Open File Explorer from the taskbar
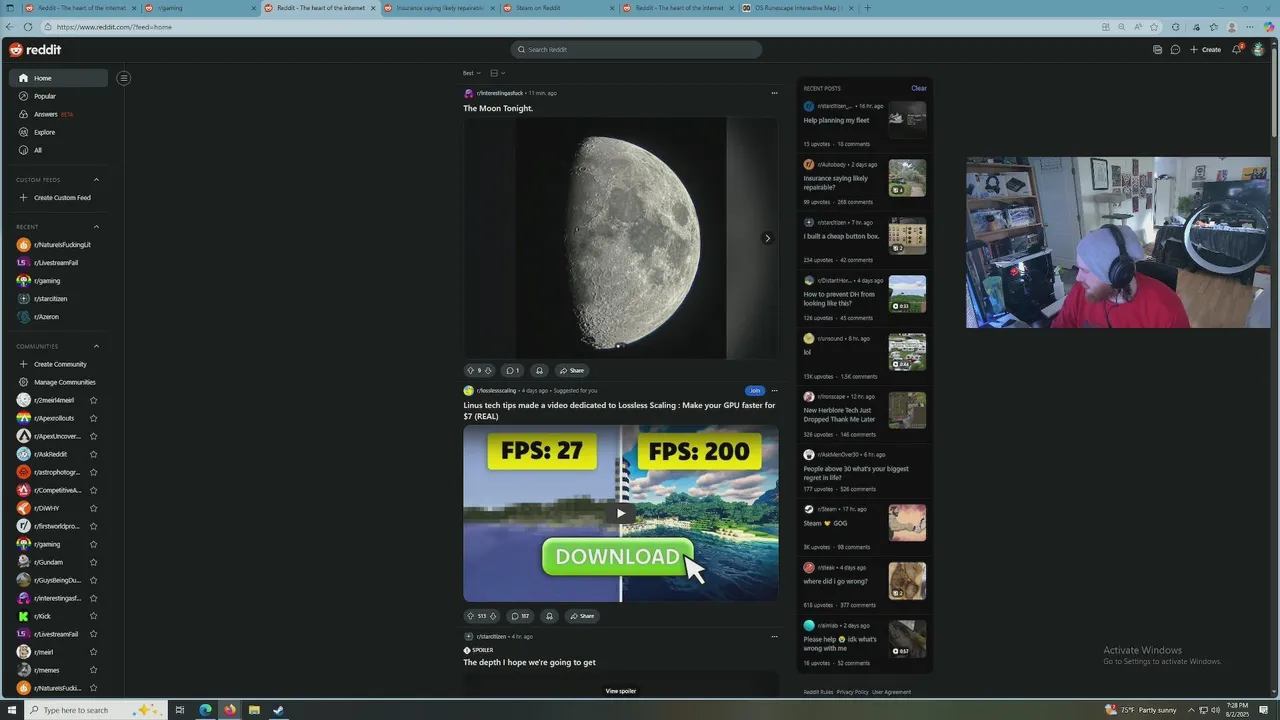The image size is (1280, 720). click(x=254, y=710)
